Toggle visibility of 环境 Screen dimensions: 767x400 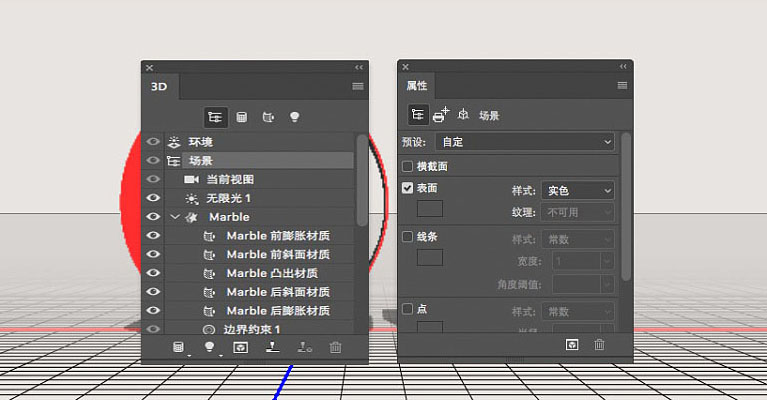pos(153,142)
